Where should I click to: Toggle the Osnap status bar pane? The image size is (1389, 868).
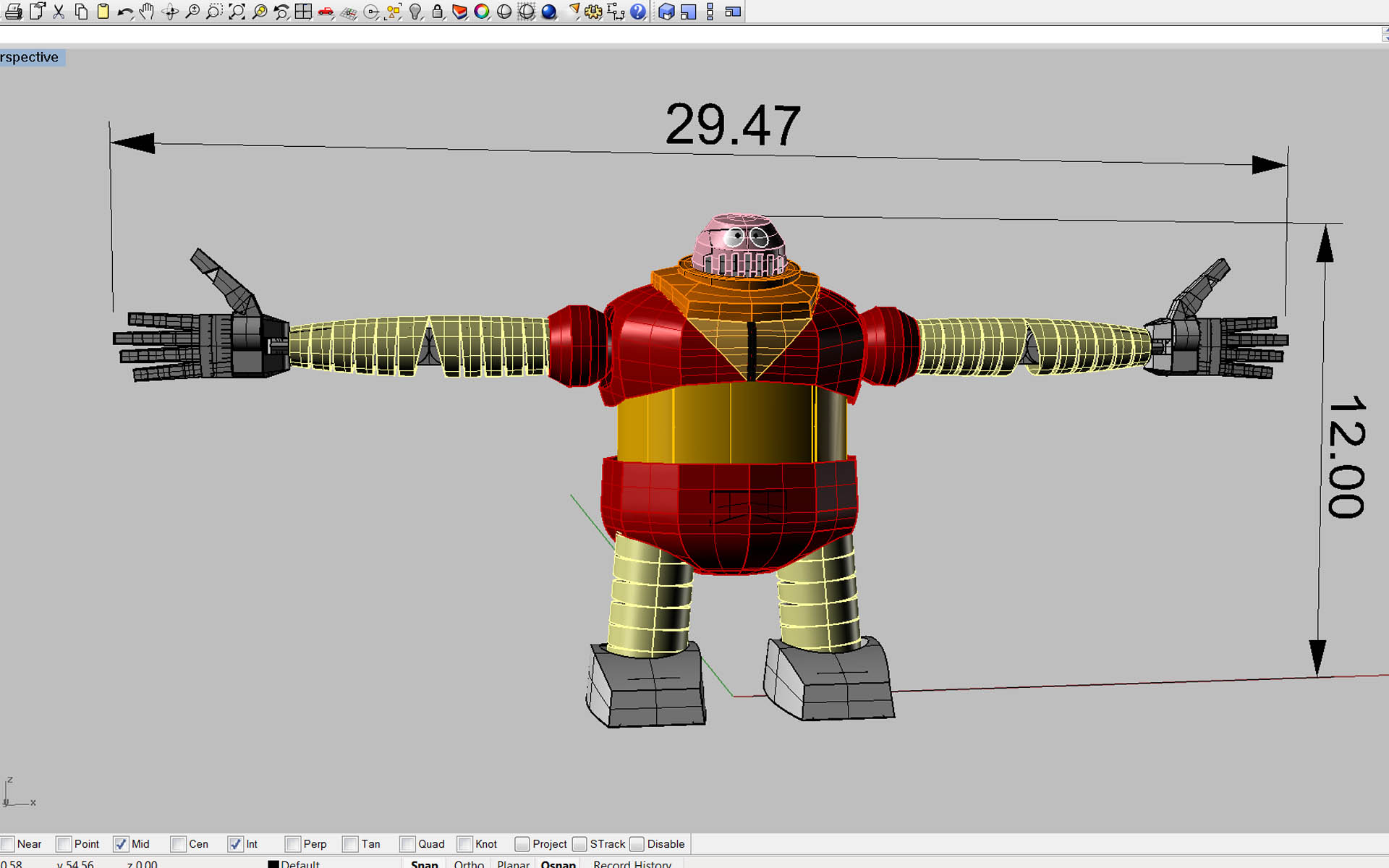click(x=558, y=864)
